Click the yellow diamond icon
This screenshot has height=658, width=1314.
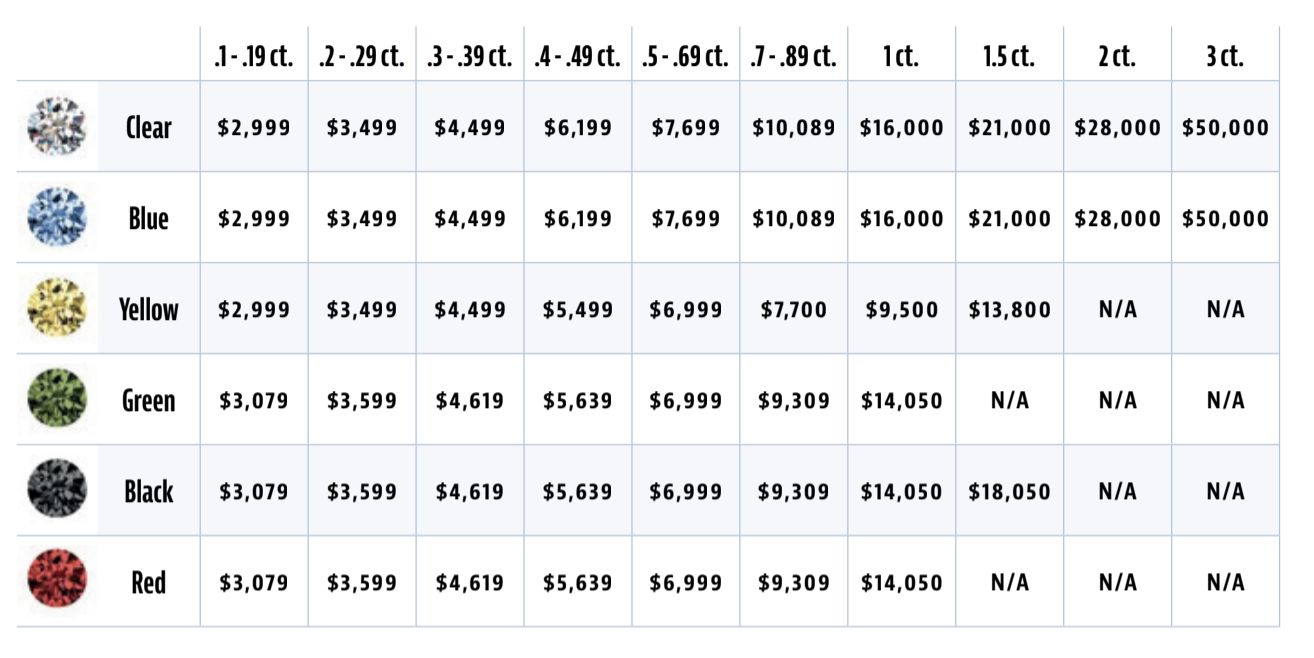point(57,309)
